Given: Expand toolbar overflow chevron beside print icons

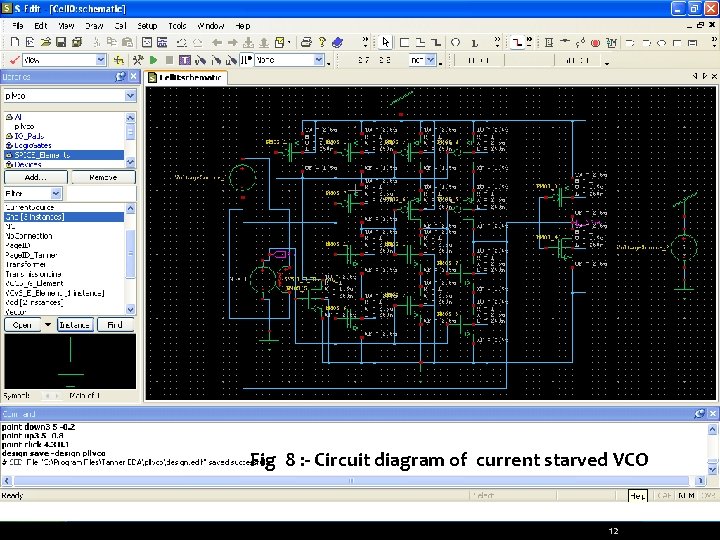Looking at the screenshot, I should tap(365, 42).
